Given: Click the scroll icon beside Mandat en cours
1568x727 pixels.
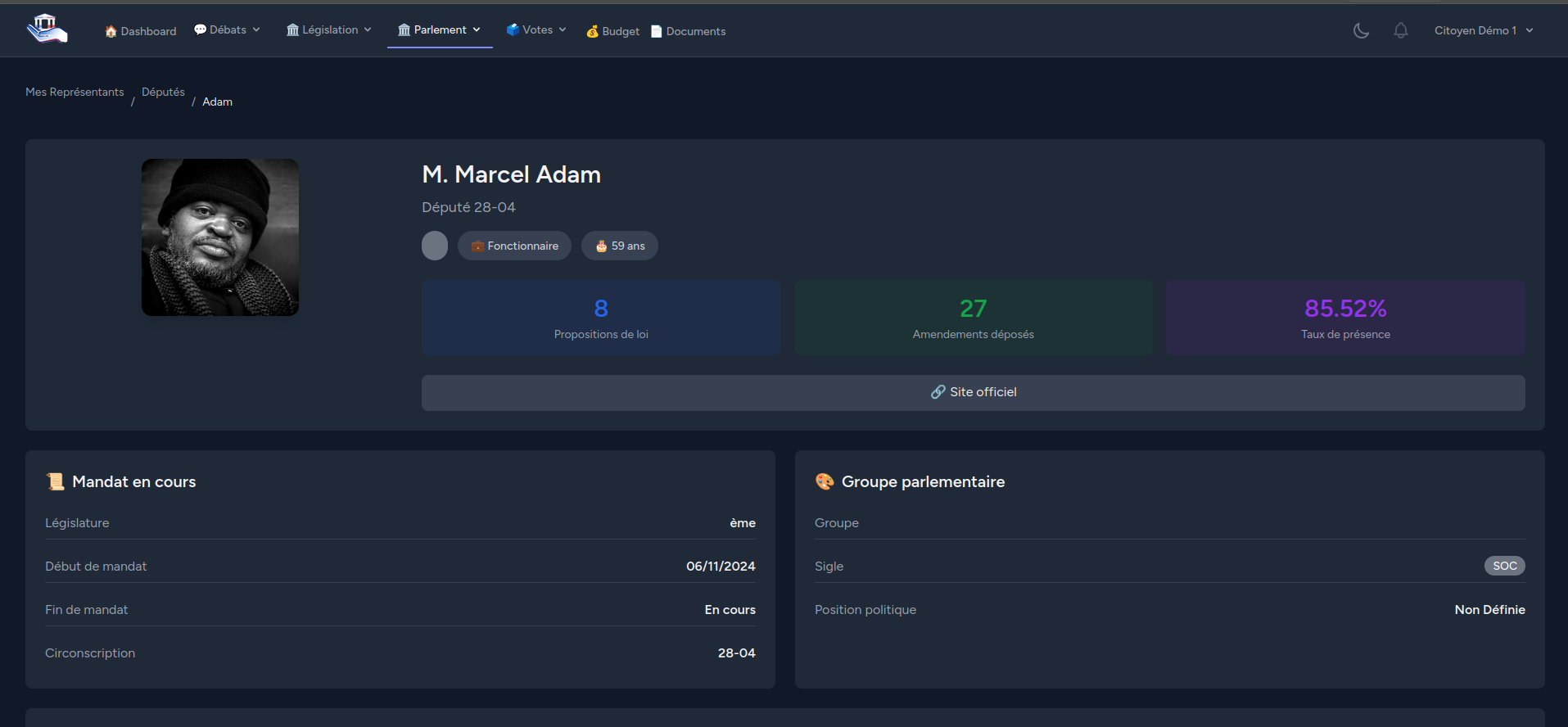Looking at the screenshot, I should coord(56,481).
